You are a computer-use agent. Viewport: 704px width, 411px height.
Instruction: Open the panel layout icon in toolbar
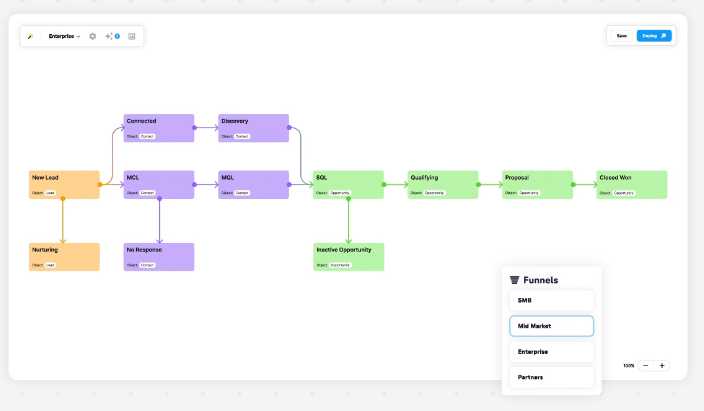[131, 36]
